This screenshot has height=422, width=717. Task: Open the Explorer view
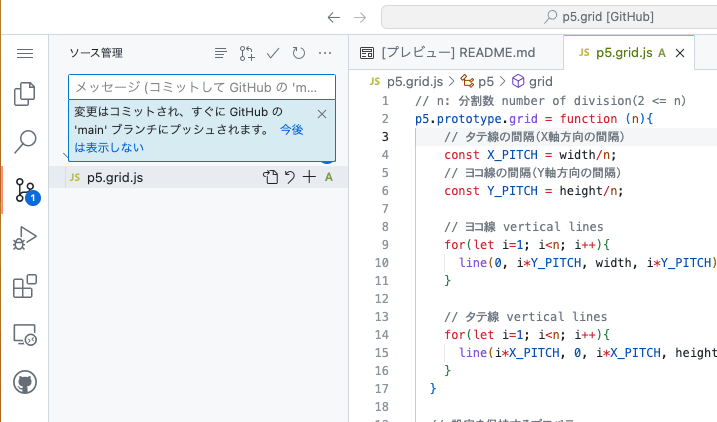point(25,95)
